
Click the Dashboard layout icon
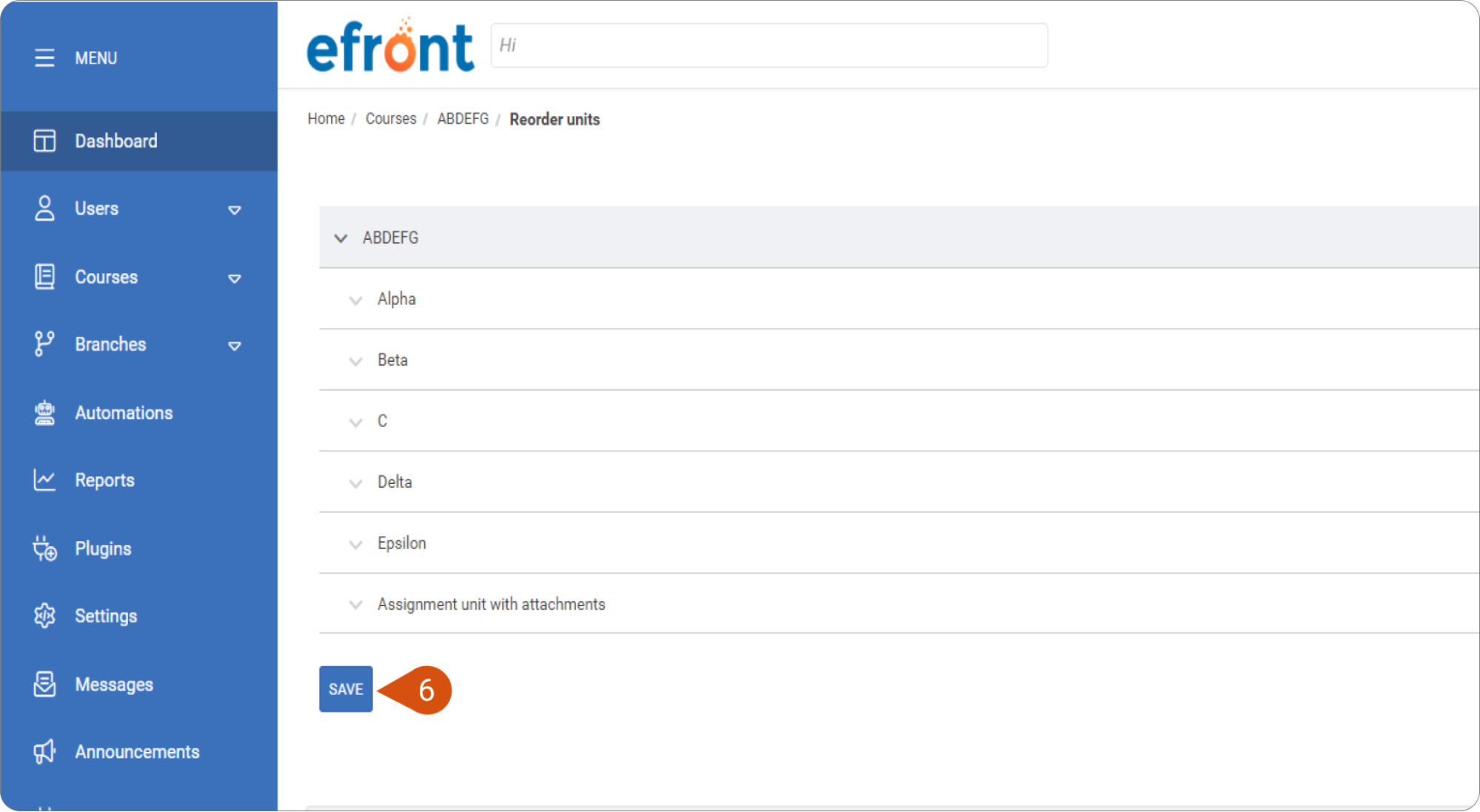coord(44,141)
